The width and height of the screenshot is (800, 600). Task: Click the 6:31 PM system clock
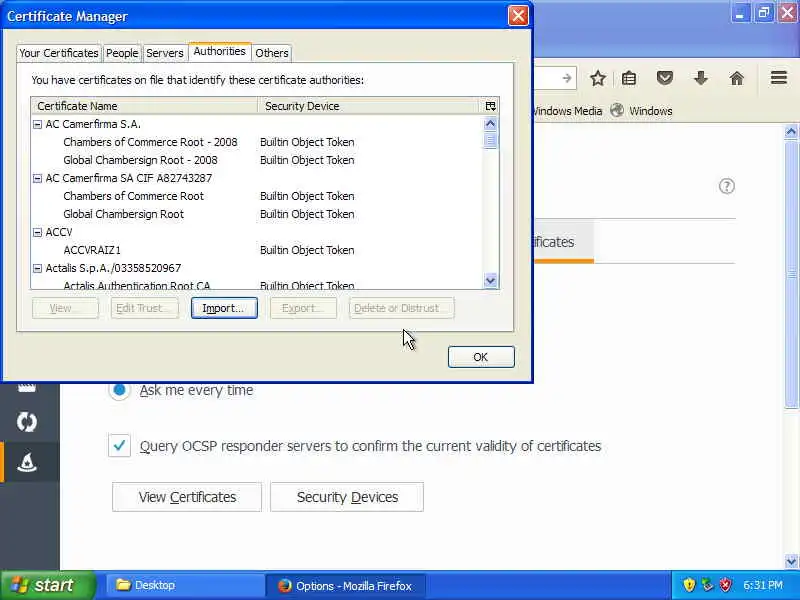[x=762, y=585]
